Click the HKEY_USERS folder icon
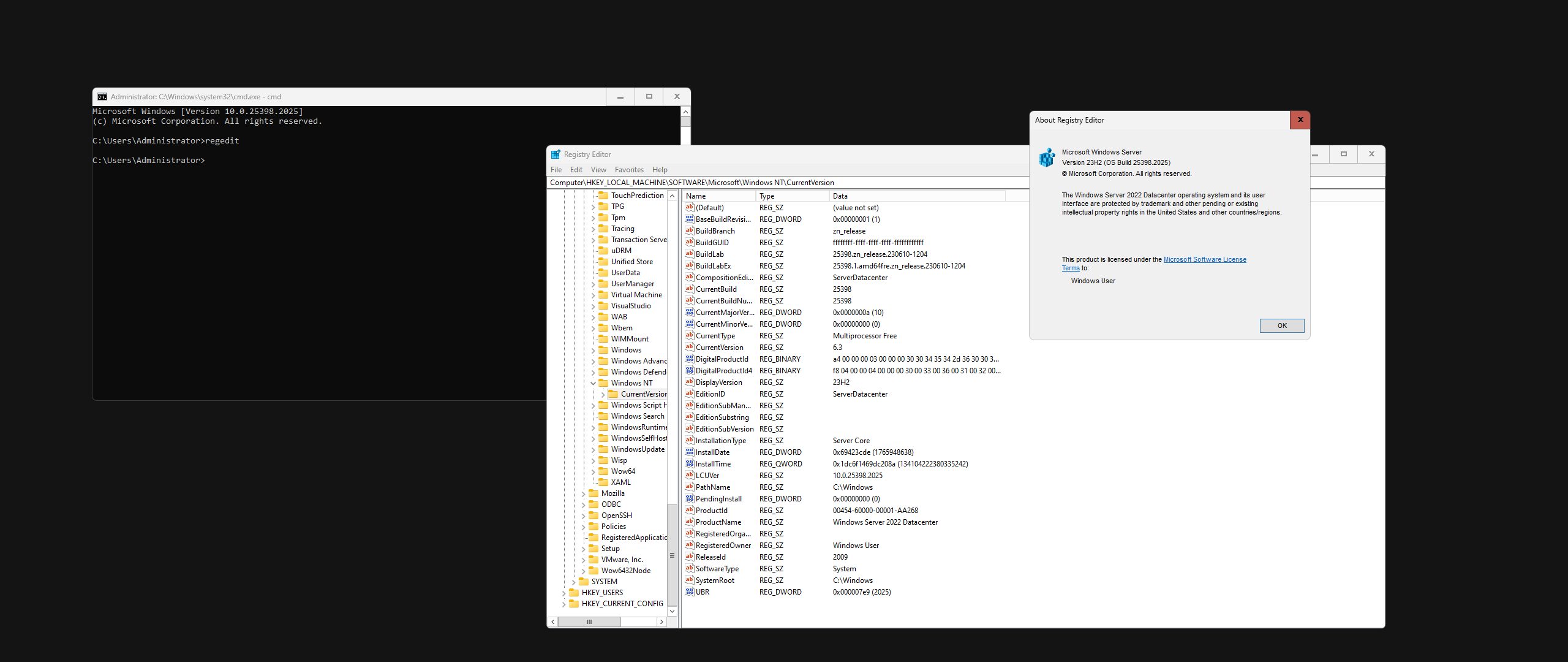The image size is (1568, 662). coord(574,593)
